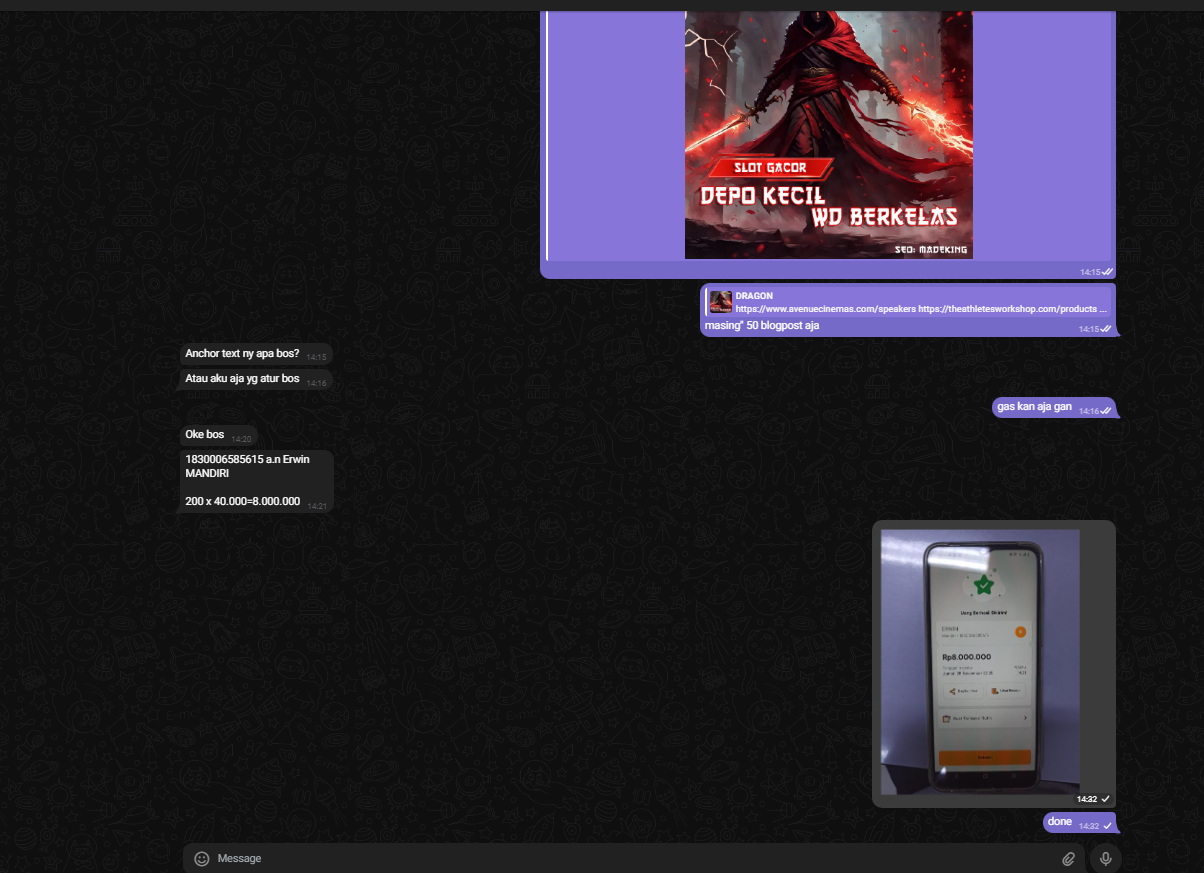Select the 'gas kan aja gan' message

point(1034,407)
